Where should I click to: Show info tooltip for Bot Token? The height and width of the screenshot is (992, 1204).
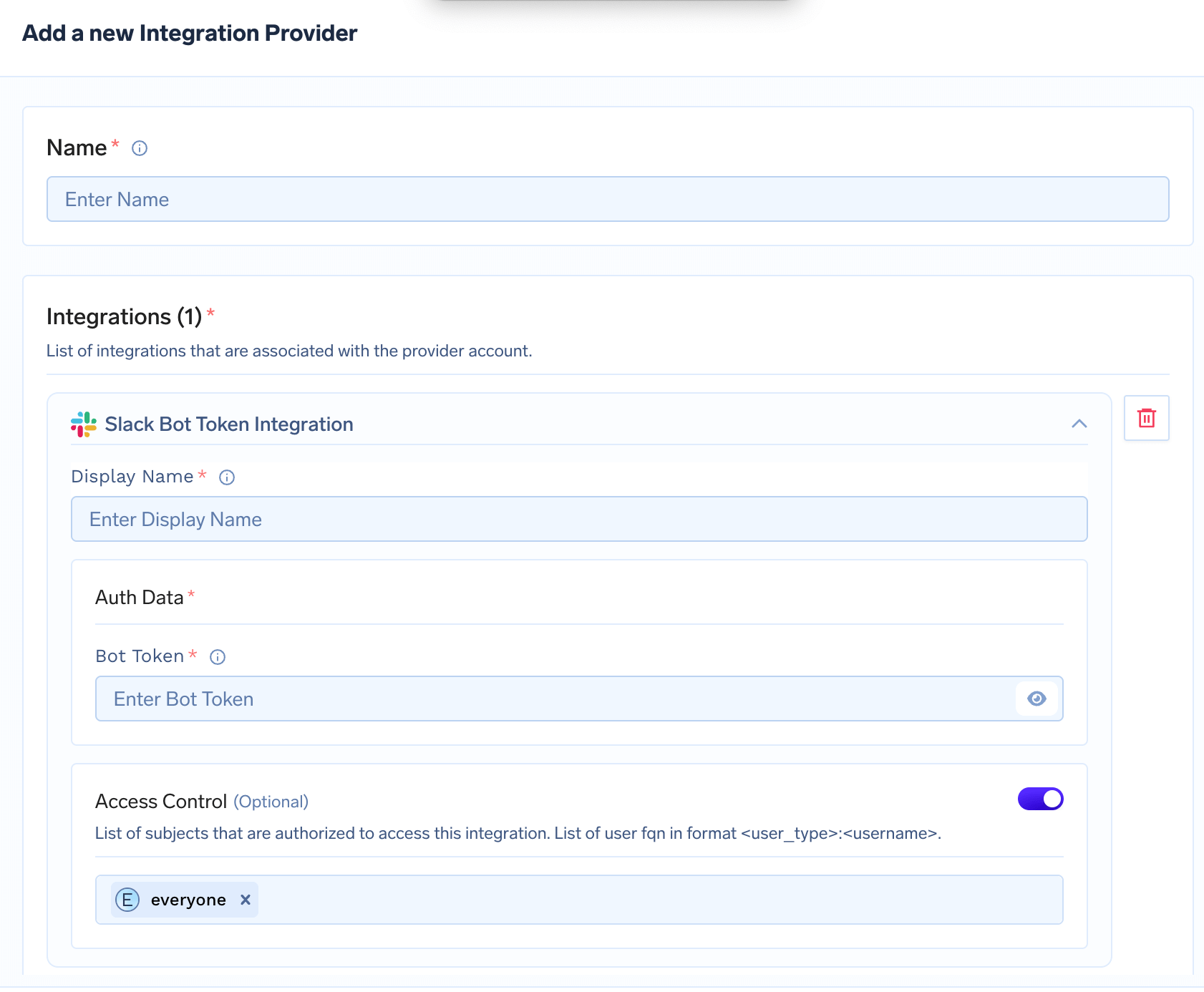point(218,657)
